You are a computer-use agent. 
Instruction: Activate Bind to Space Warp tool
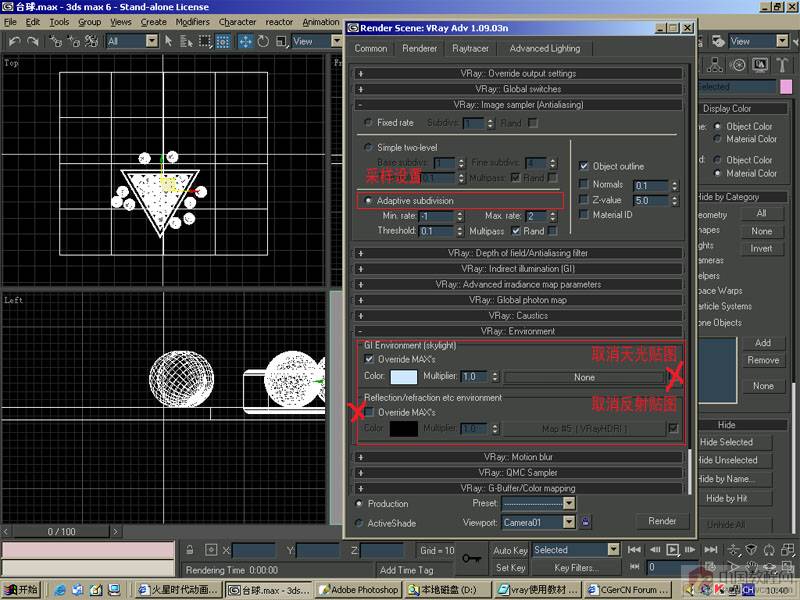91,41
